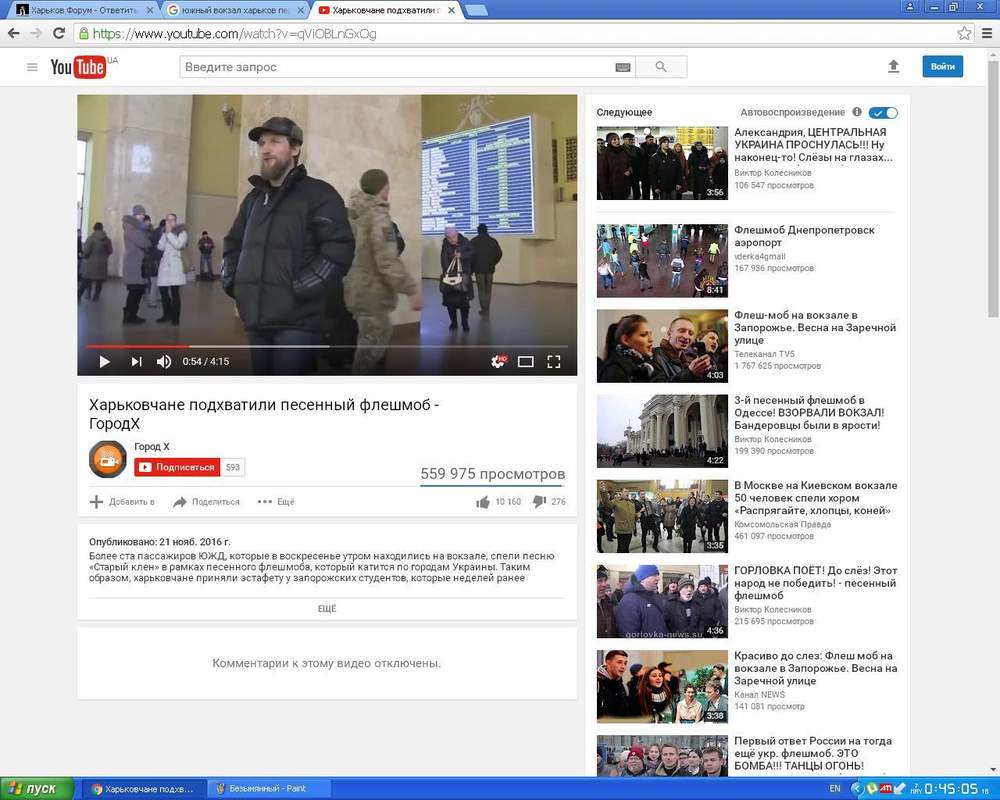
Task: Open the Ещё more actions menu
Action: pyautogui.click(x=276, y=502)
